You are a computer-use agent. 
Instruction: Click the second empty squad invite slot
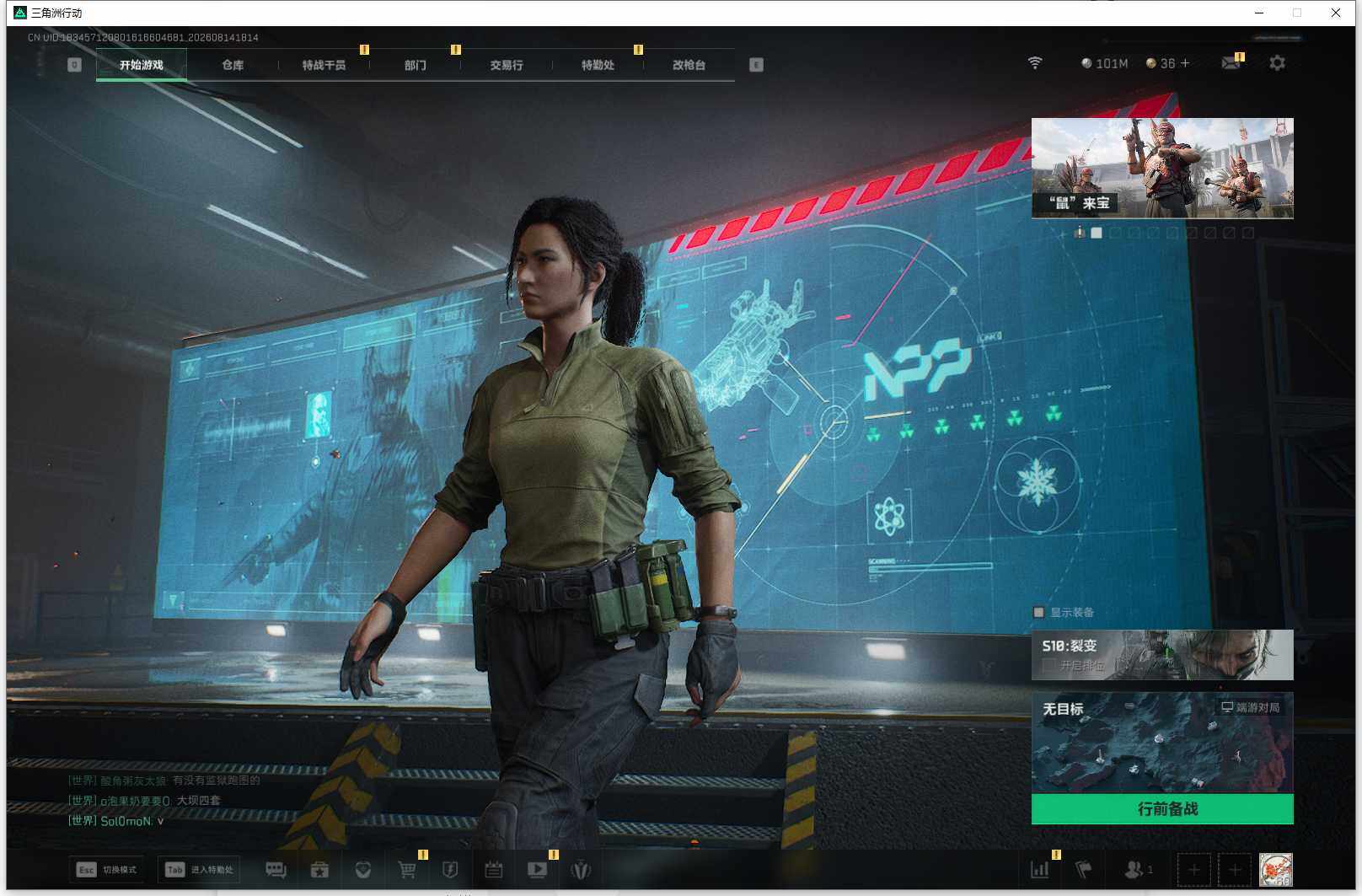[1234, 869]
